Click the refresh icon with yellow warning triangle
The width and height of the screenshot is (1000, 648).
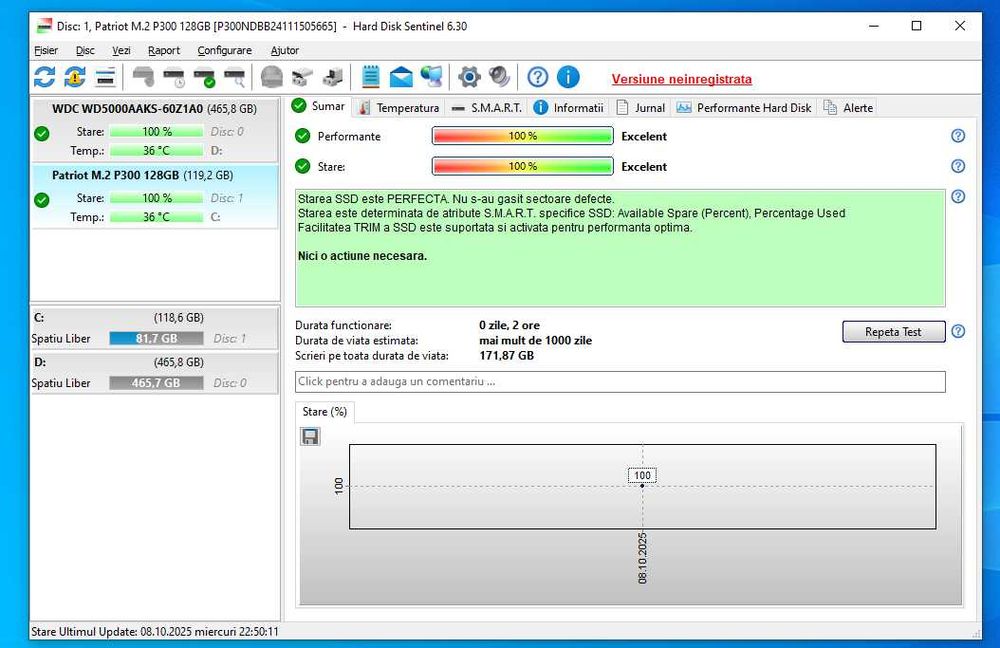pyautogui.click(x=75, y=77)
